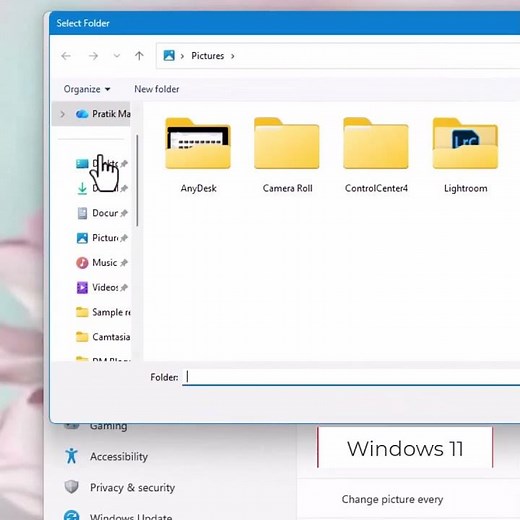Click the Folder name input field
The width and height of the screenshot is (520, 520).
351,377
